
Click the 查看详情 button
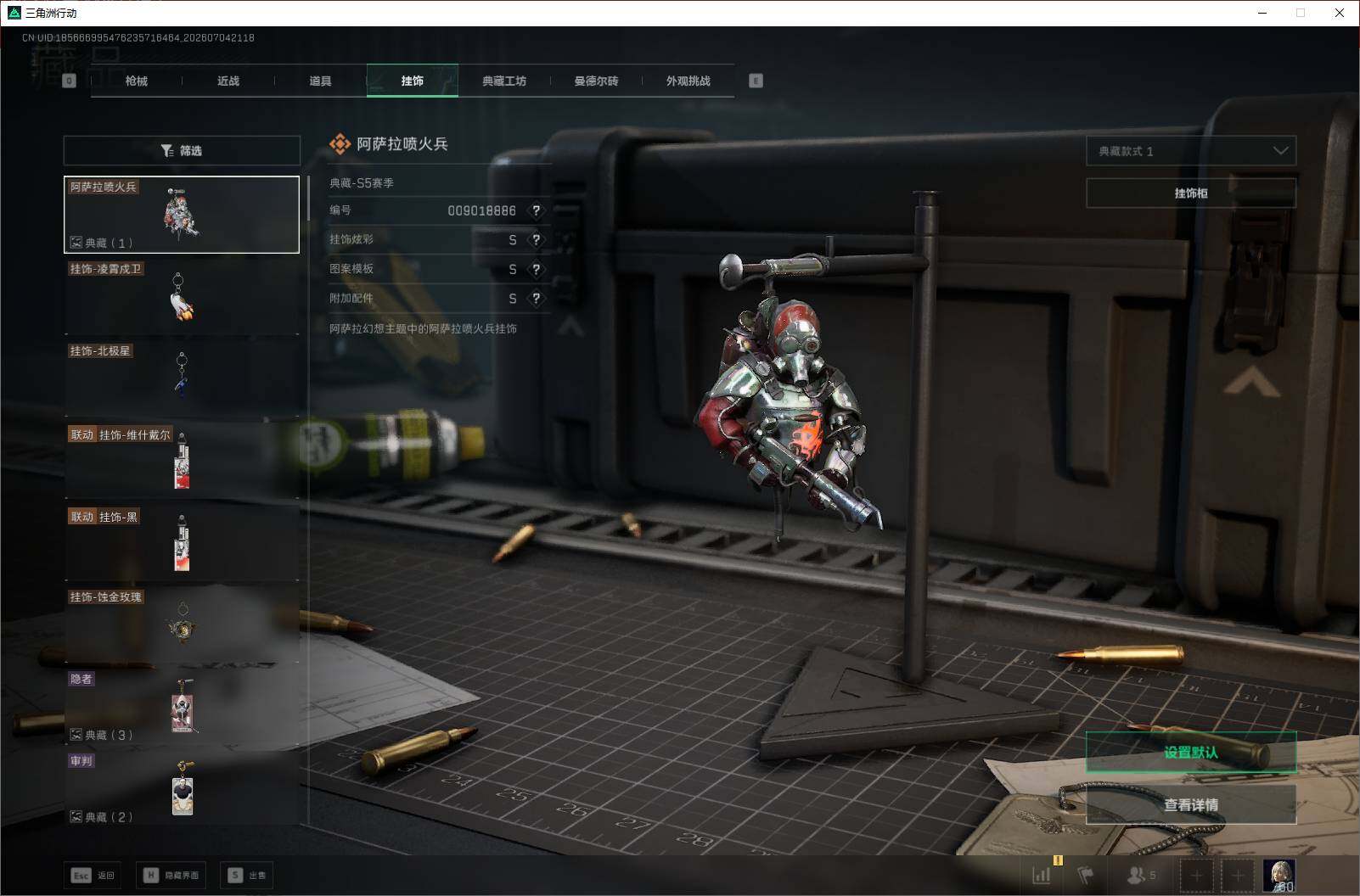(1191, 804)
